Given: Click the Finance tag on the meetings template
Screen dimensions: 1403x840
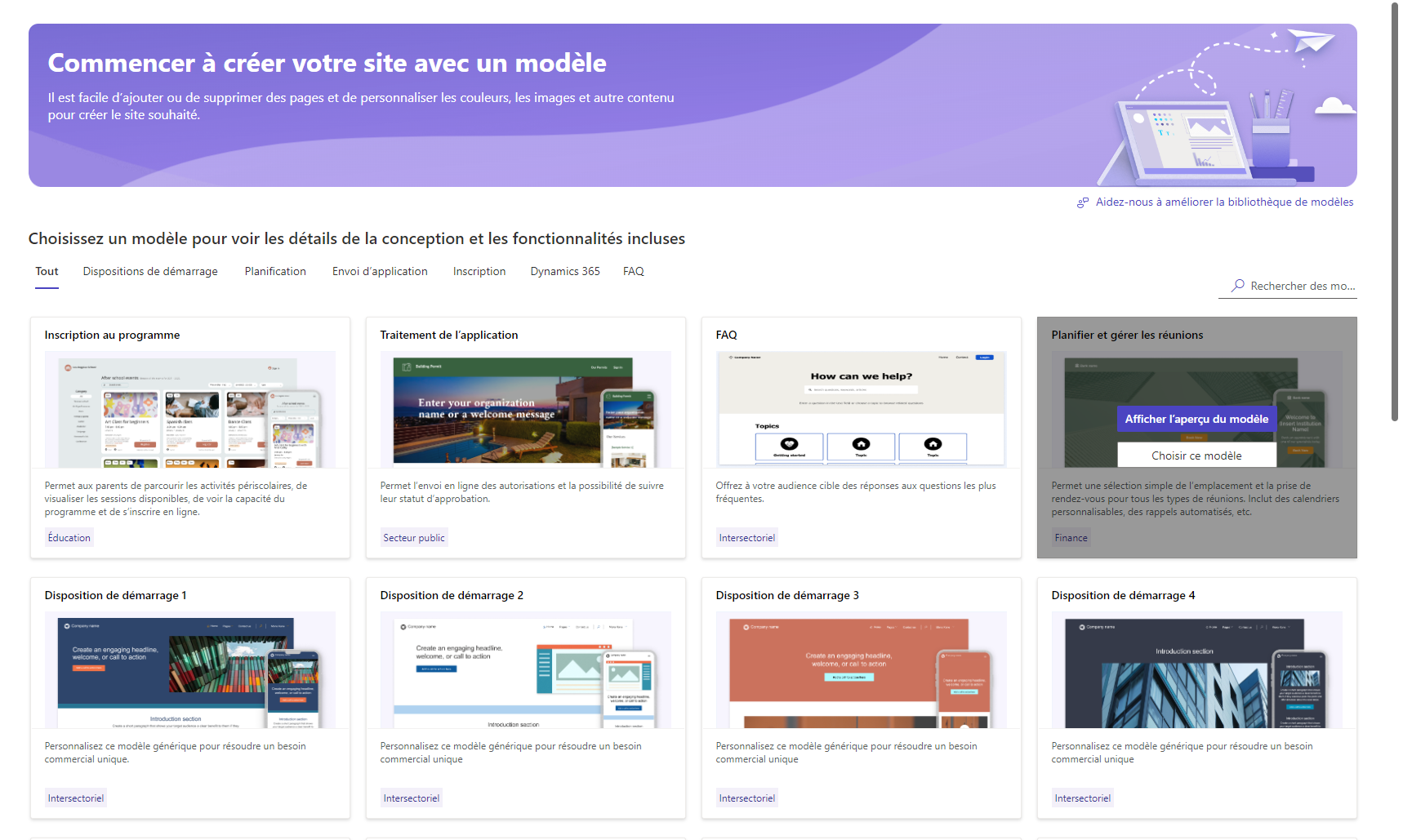Looking at the screenshot, I should tap(1071, 537).
